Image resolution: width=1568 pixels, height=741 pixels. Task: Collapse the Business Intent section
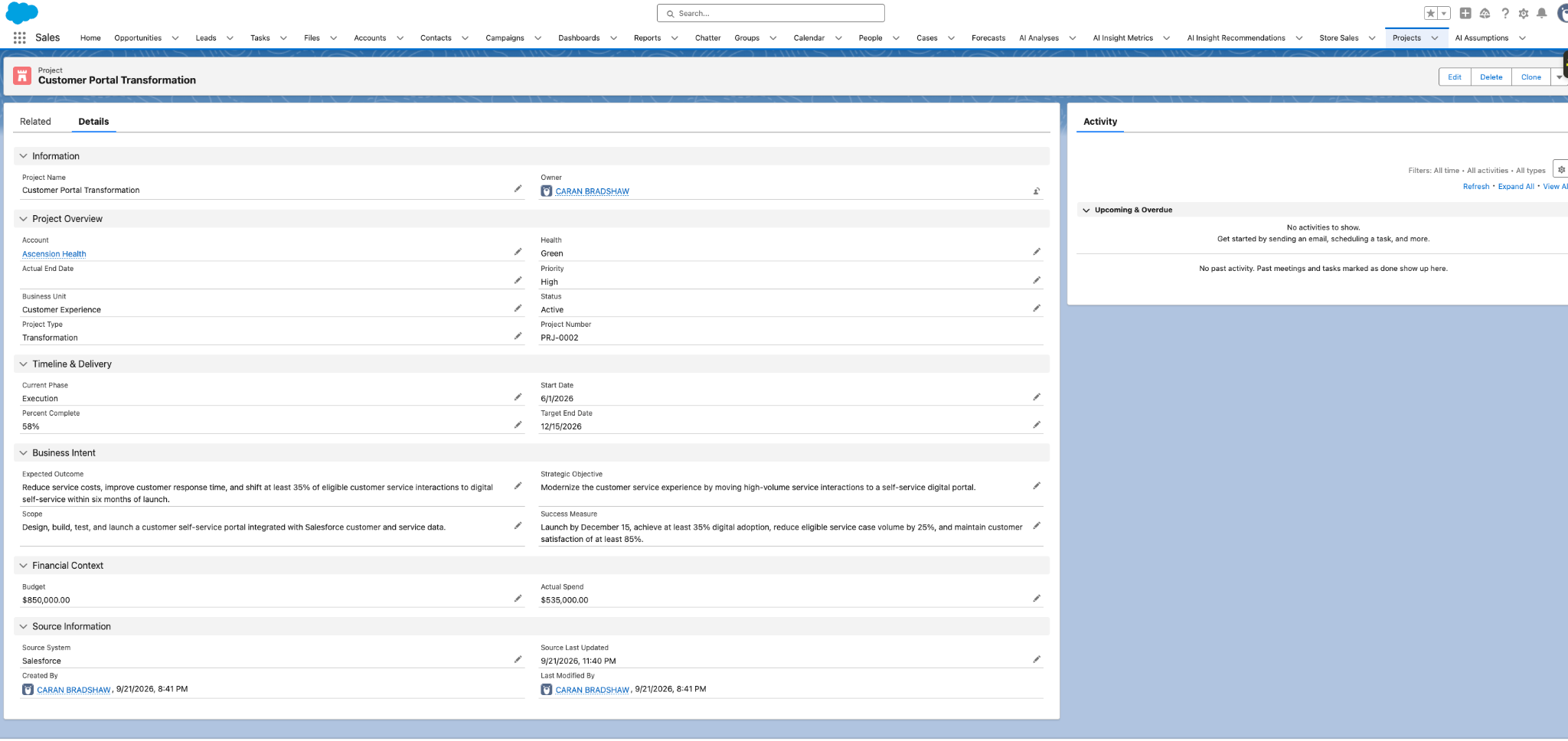pyautogui.click(x=23, y=453)
